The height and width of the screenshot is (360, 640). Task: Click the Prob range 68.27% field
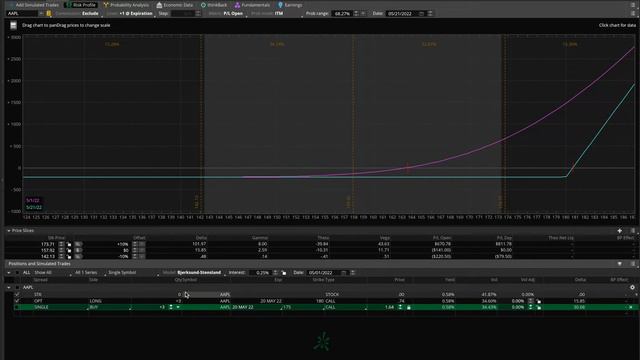[x=342, y=13]
